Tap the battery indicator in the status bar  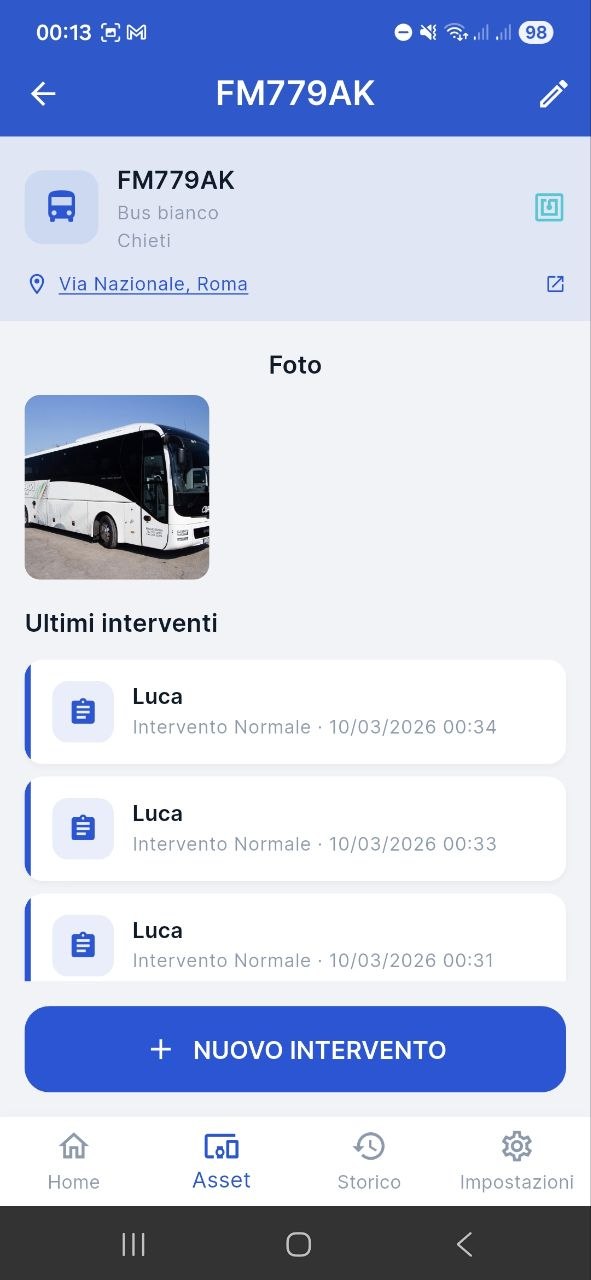coord(534,32)
